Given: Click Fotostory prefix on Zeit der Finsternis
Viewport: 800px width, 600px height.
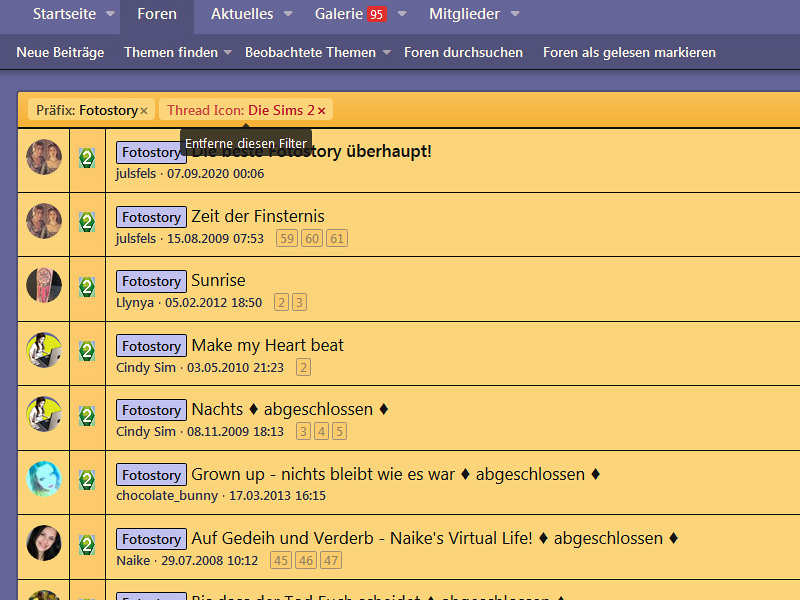Looking at the screenshot, I should click(x=152, y=217).
